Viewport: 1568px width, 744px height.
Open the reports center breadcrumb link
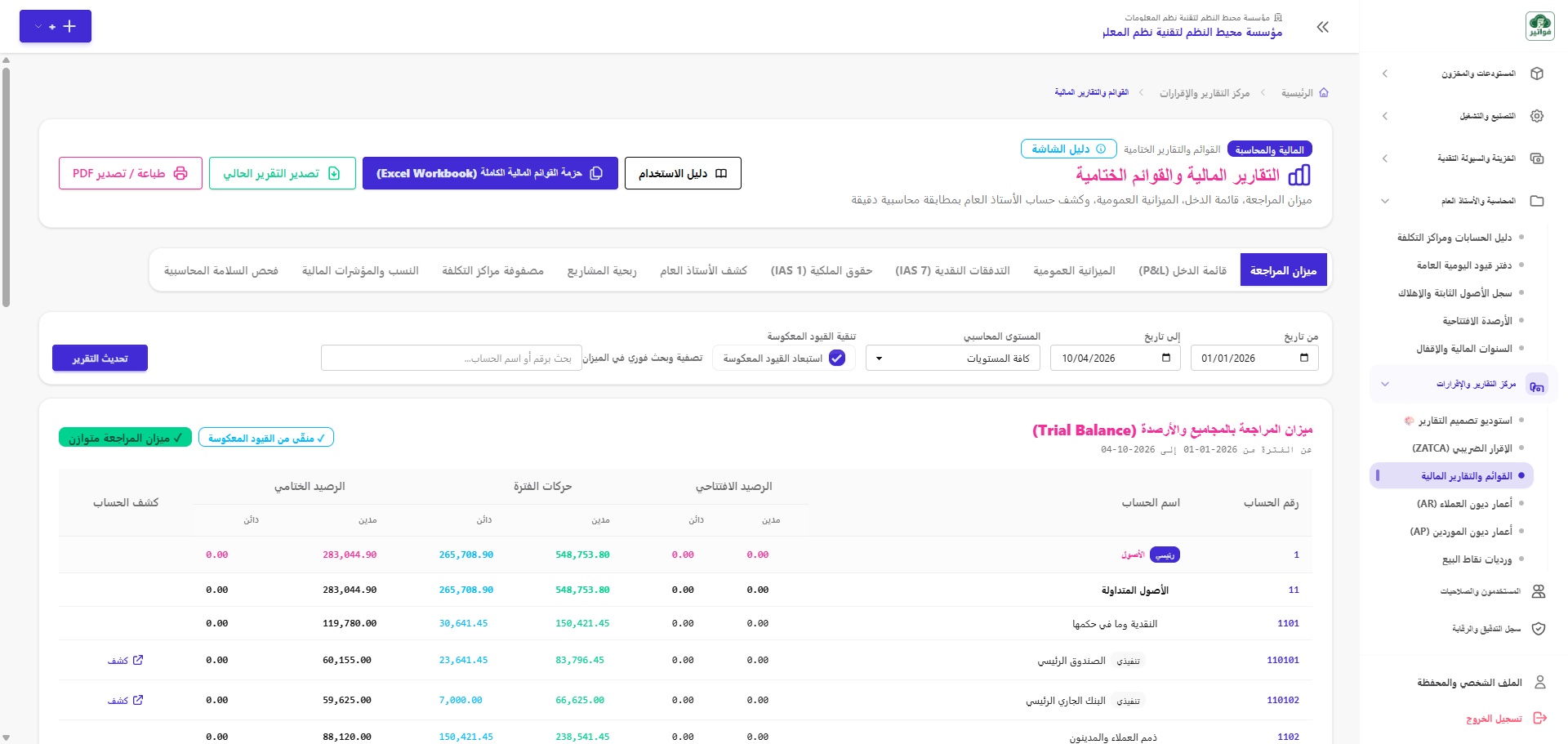point(1205,93)
